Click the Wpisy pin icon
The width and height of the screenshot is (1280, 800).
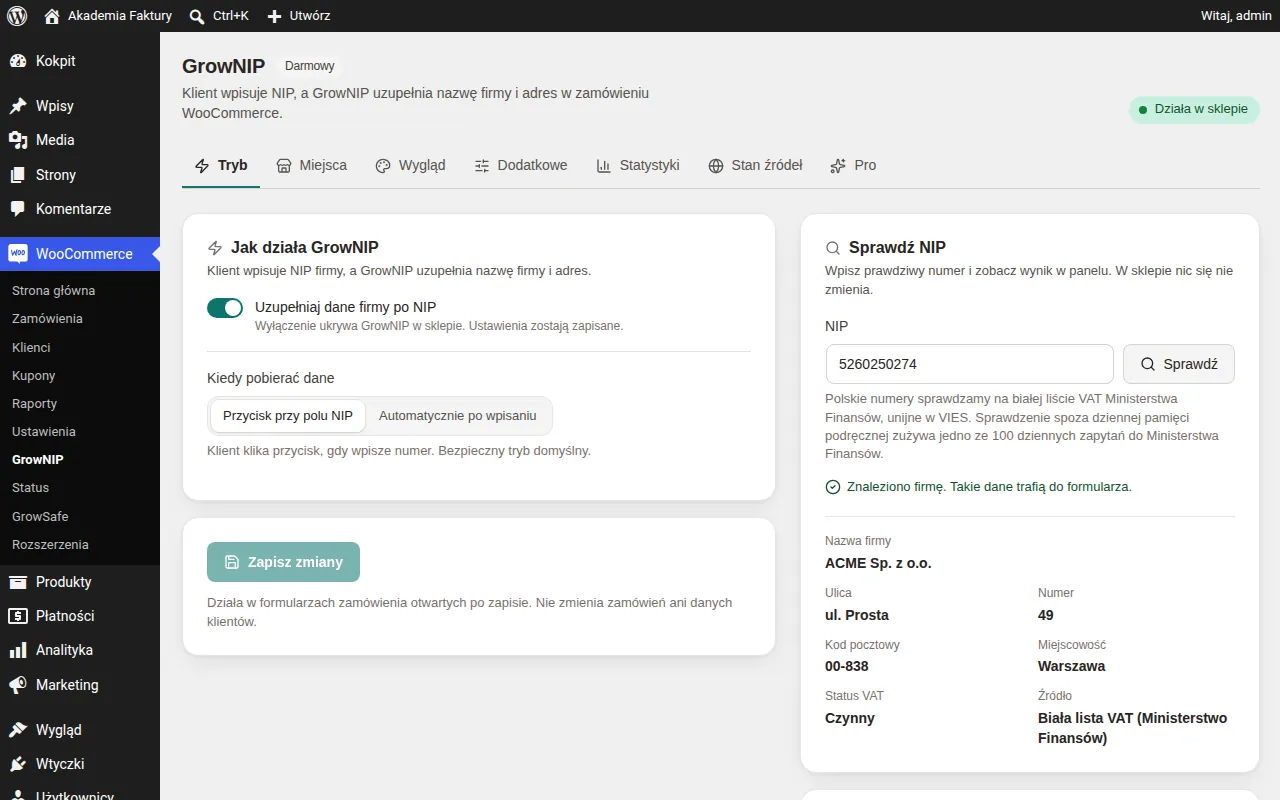(18, 106)
